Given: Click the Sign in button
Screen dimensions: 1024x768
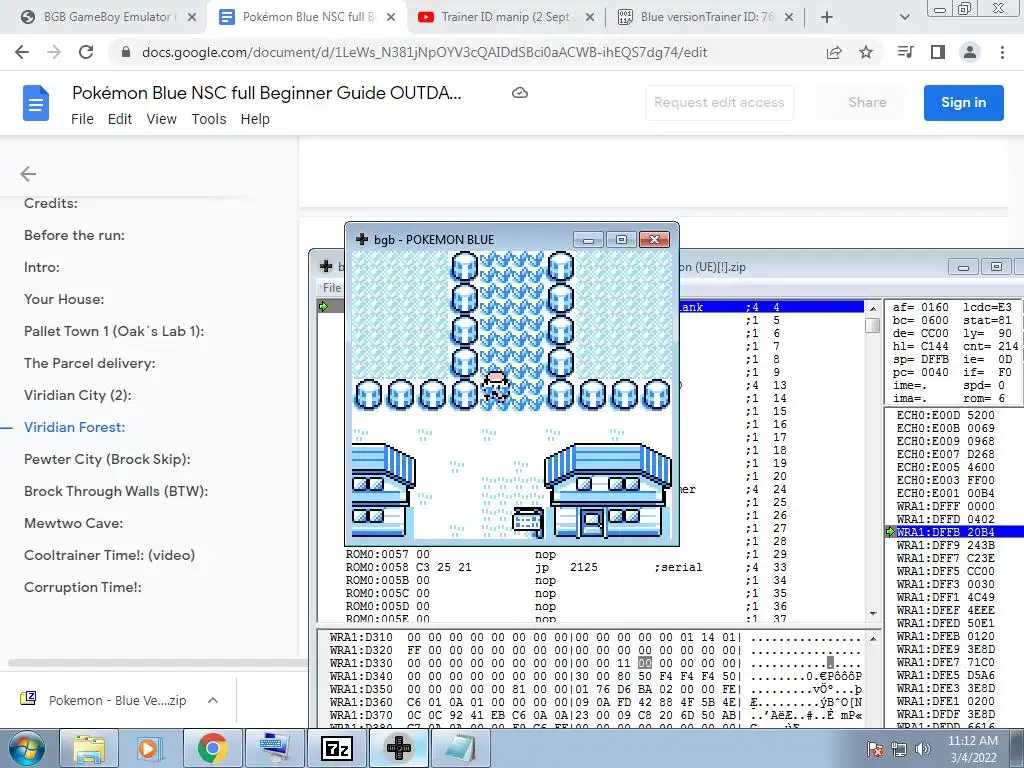Looking at the screenshot, I should (963, 103).
